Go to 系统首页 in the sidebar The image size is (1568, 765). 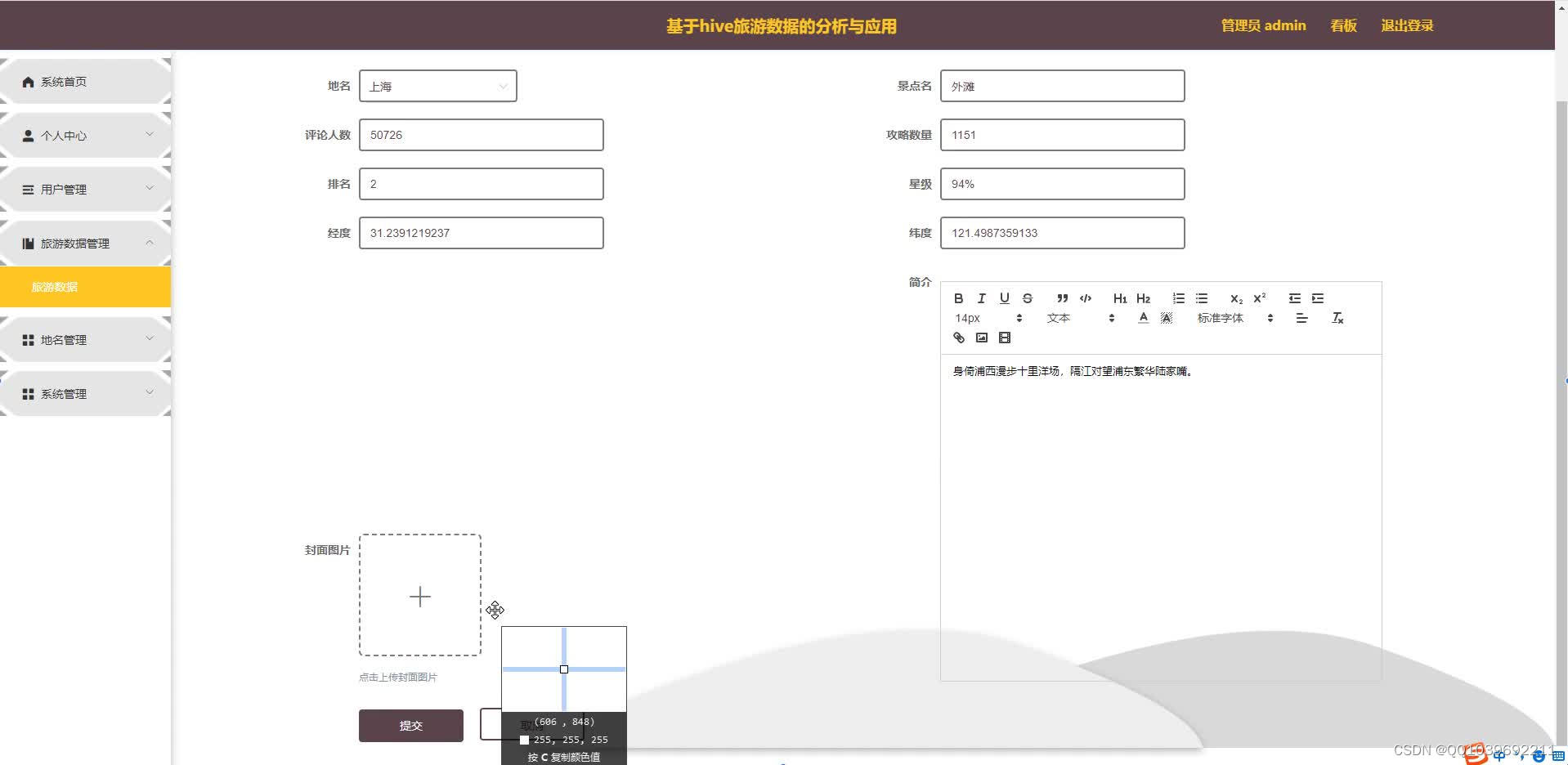pos(86,82)
